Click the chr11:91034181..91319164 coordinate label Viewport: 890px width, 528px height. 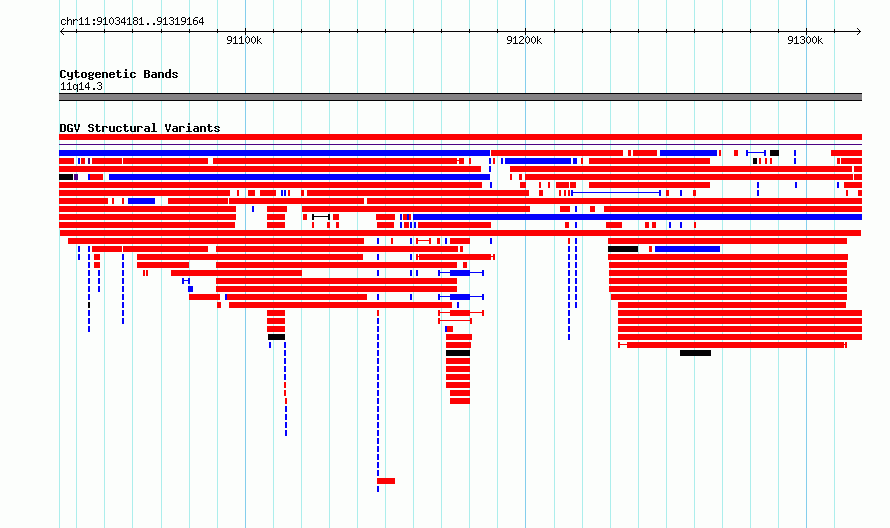[x=132, y=22]
